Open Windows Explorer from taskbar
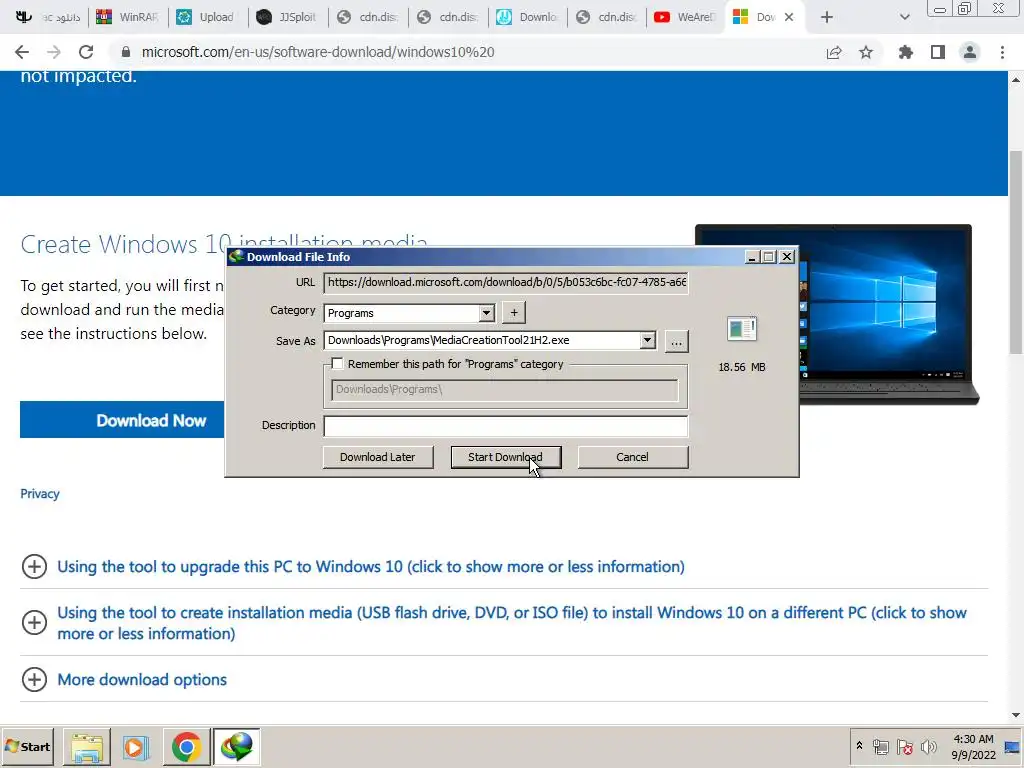 tap(87, 746)
